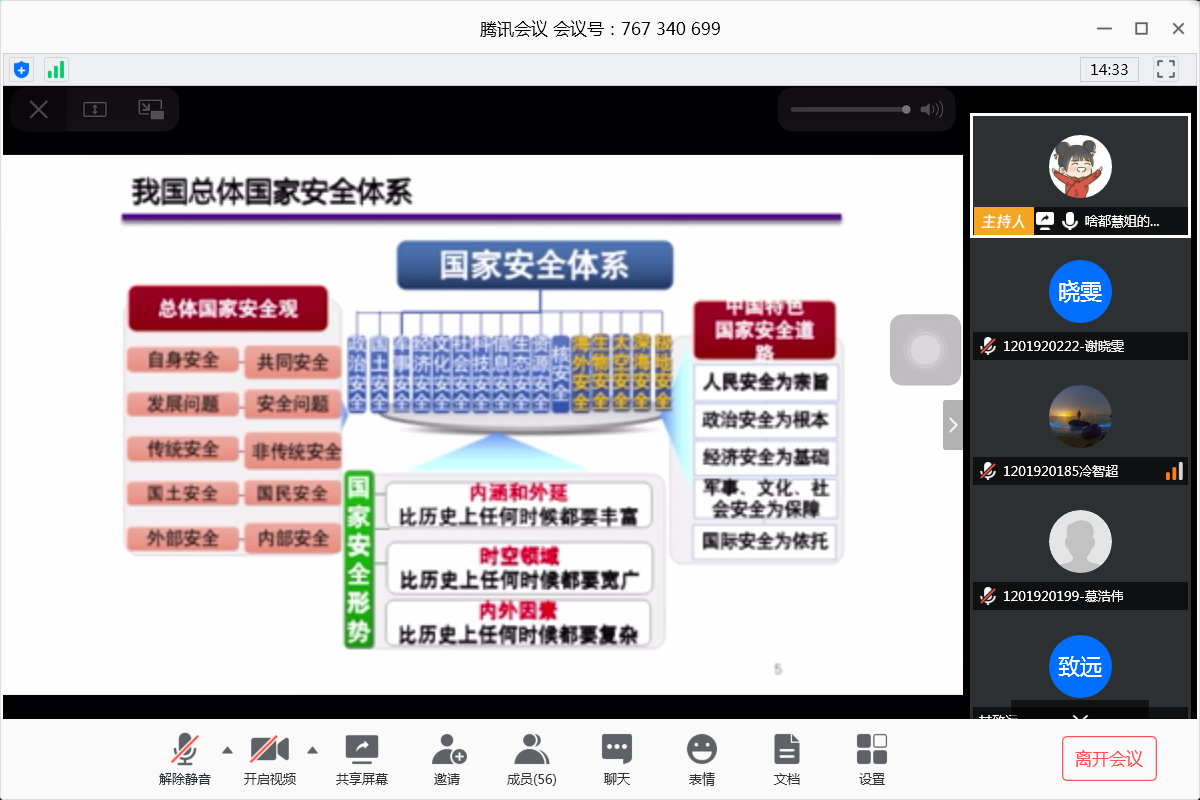Open the 聊天 chat window

point(617,758)
